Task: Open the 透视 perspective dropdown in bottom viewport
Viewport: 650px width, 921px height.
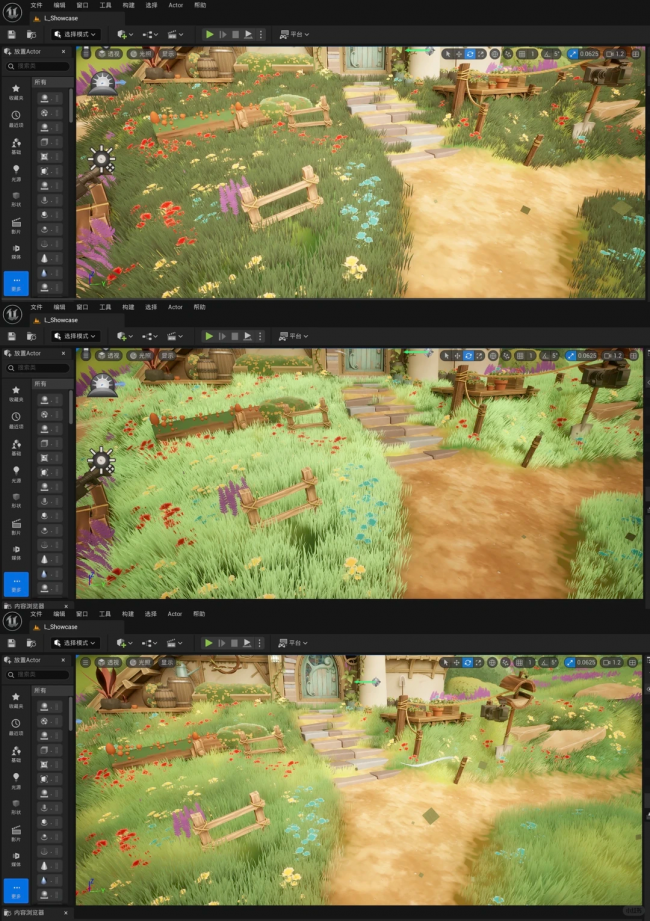Action: (110, 663)
